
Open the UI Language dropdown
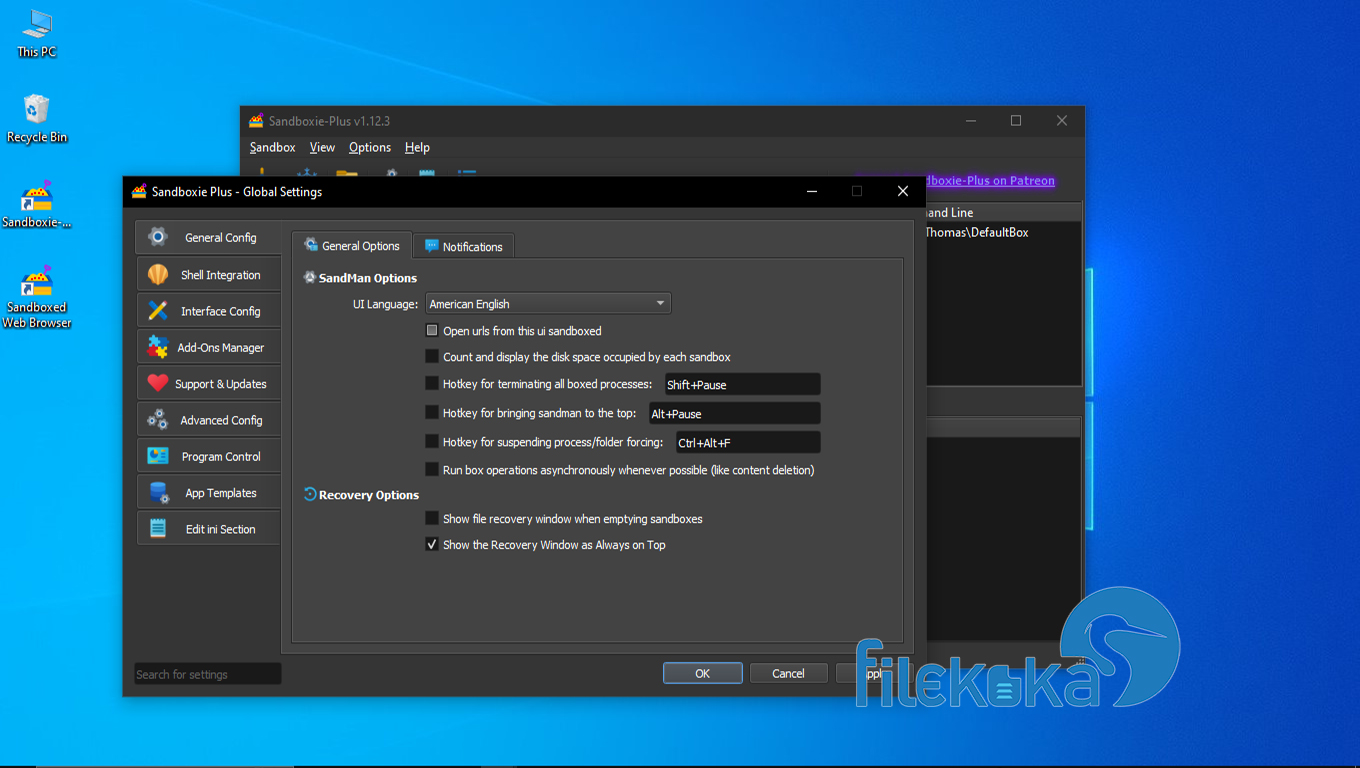548,304
